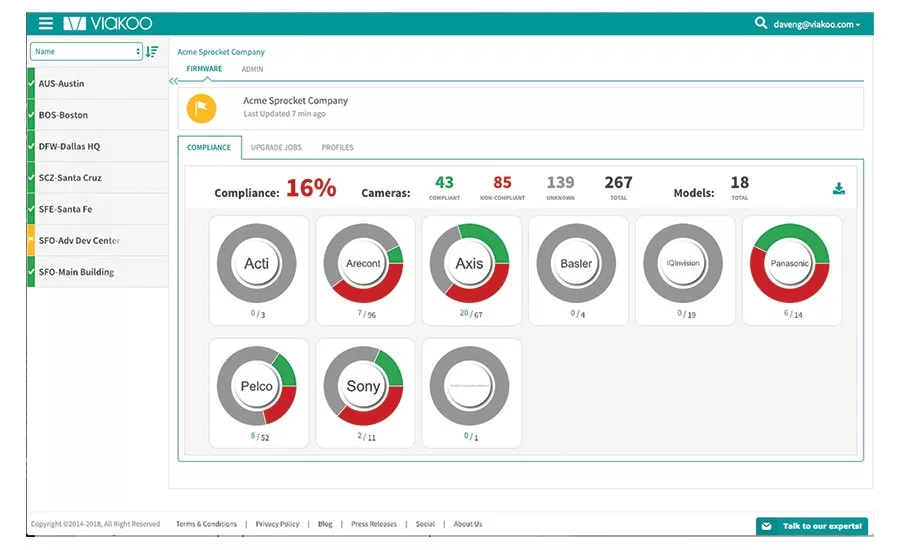Open the Upgrade Jobs tab

(276, 147)
